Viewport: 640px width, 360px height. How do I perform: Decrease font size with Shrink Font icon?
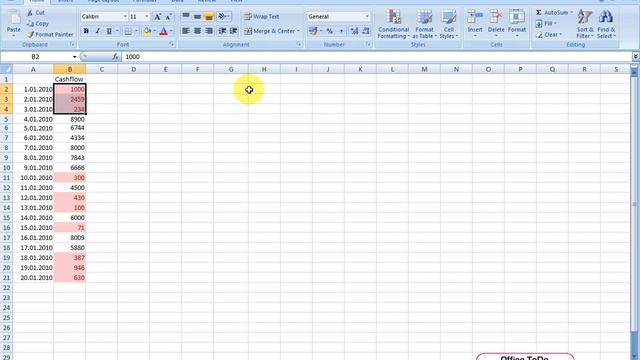[169, 17]
